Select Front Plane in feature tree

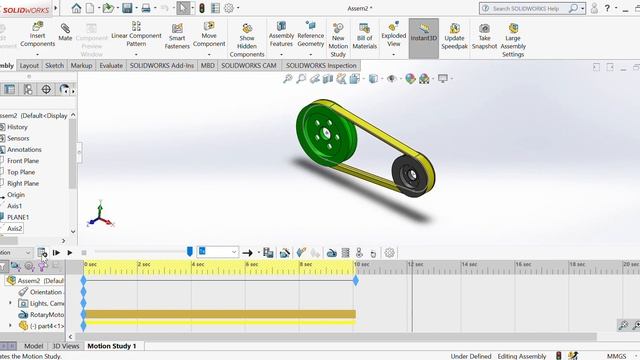23,161
